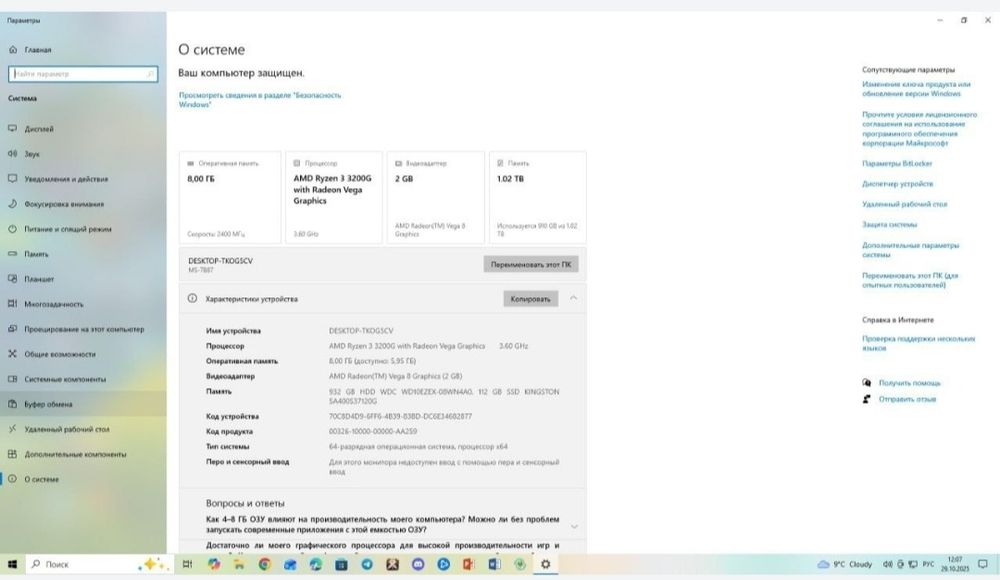The image size is (1000, 580).
Task: Click the Найти параметр search box
Action: click(x=83, y=74)
